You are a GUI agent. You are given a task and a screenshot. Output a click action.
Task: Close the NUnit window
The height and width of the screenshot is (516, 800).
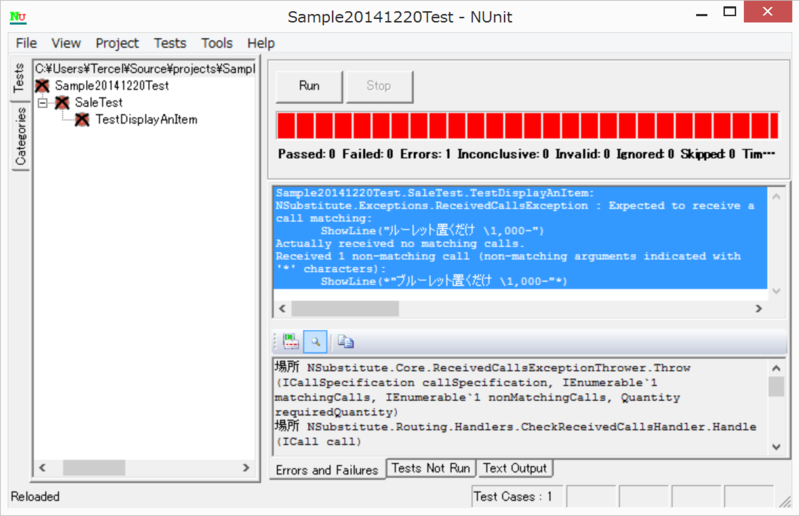pyautogui.click(x=767, y=12)
